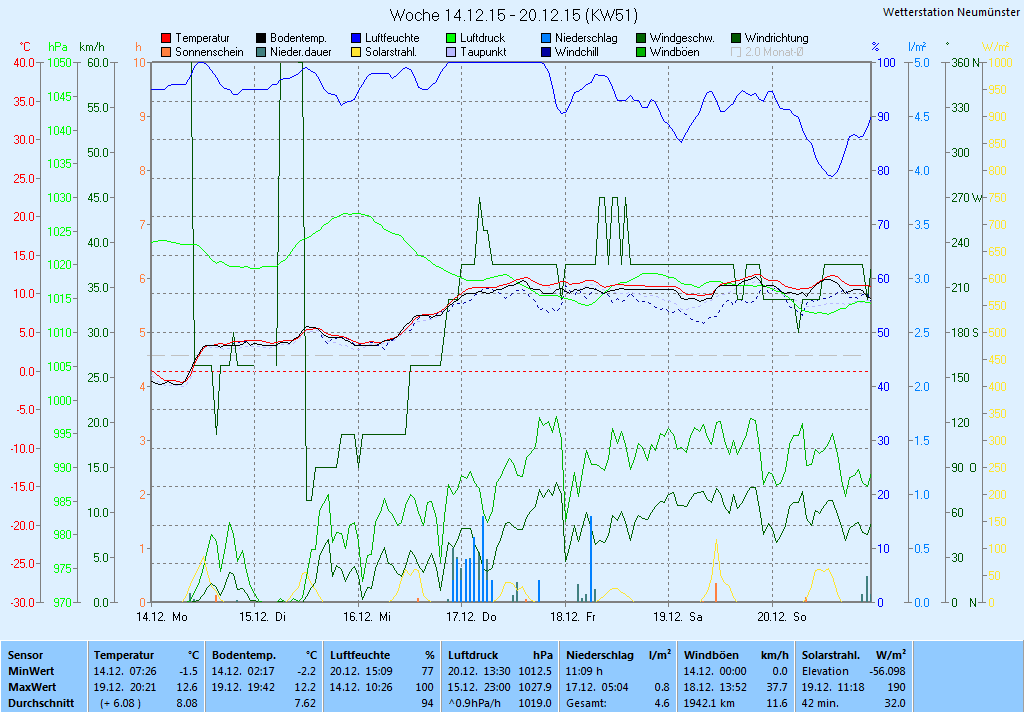
Task: Click the Niederschlag column header in the table
Action: pyautogui.click(x=600, y=655)
